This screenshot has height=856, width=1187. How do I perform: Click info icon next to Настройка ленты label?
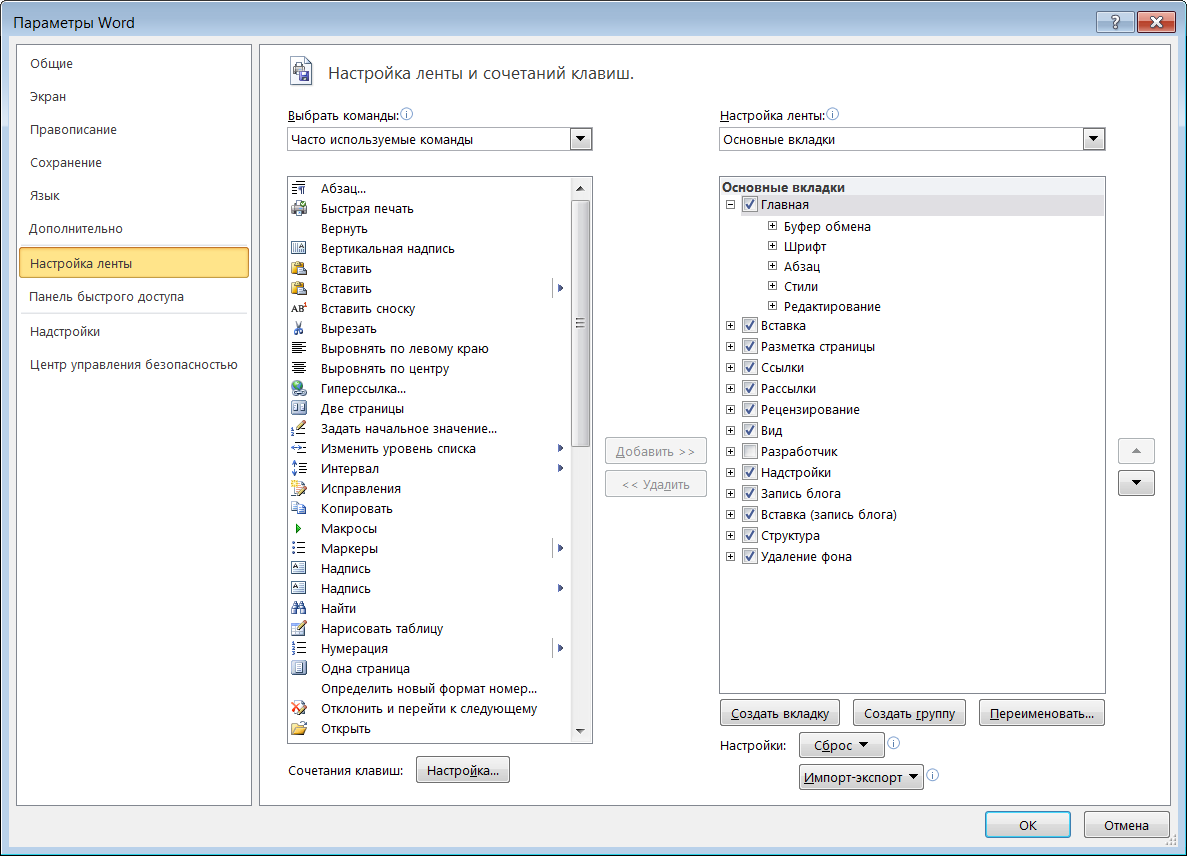point(833,114)
